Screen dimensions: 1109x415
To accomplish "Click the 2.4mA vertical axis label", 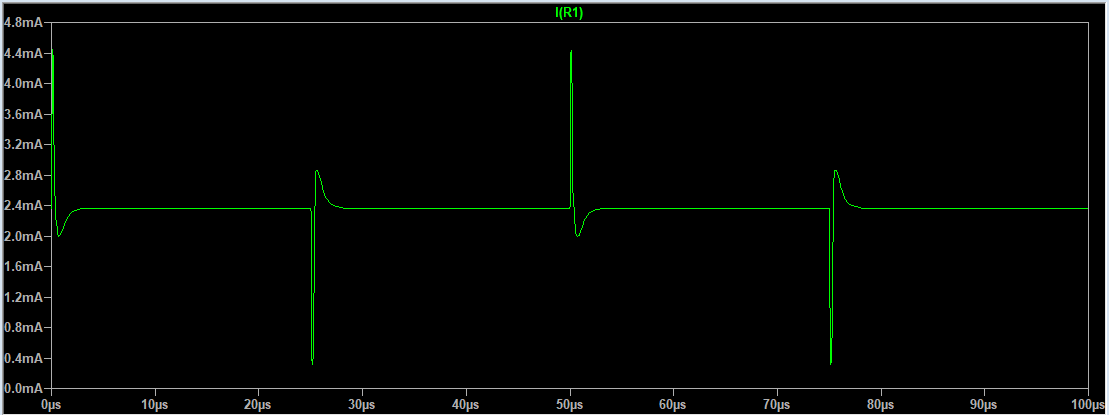I will (23, 206).
